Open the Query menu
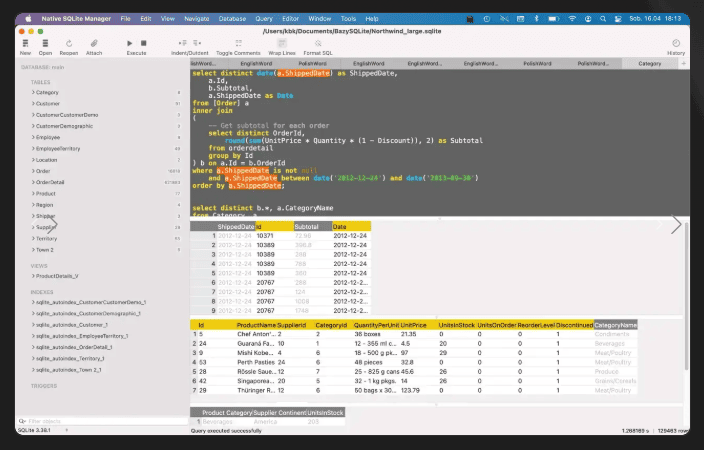 pyautogui.click(x=264, y=19)
